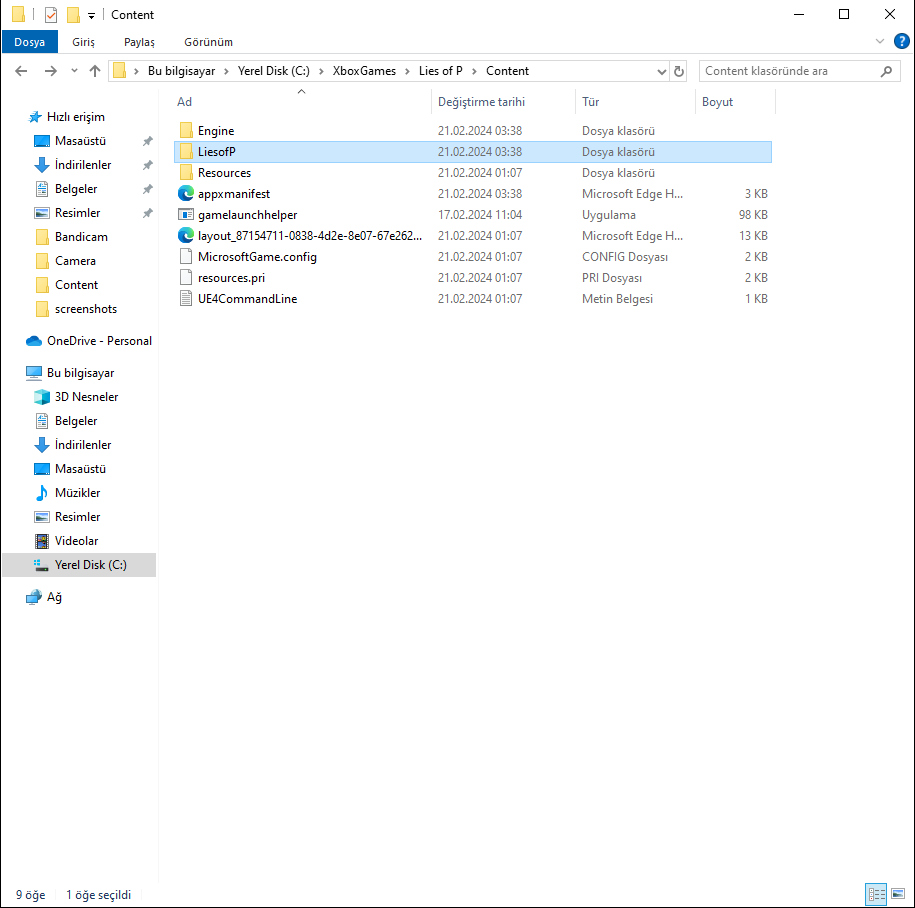Expand address bar history dropdown
The height and width of the screenshot is (908, 915).
(661, 71)
